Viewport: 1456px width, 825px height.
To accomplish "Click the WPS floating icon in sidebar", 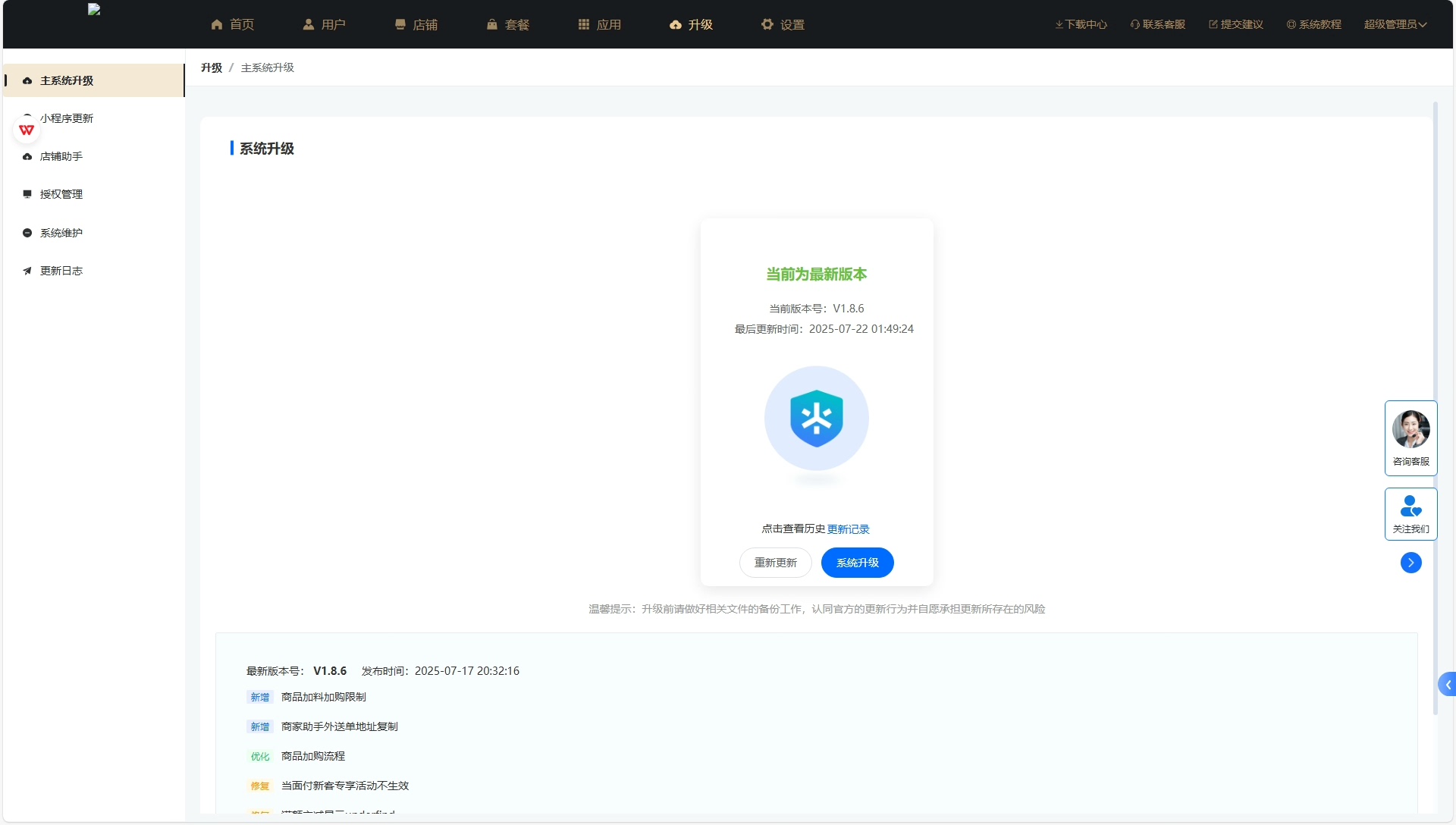I will coord(27,130).
